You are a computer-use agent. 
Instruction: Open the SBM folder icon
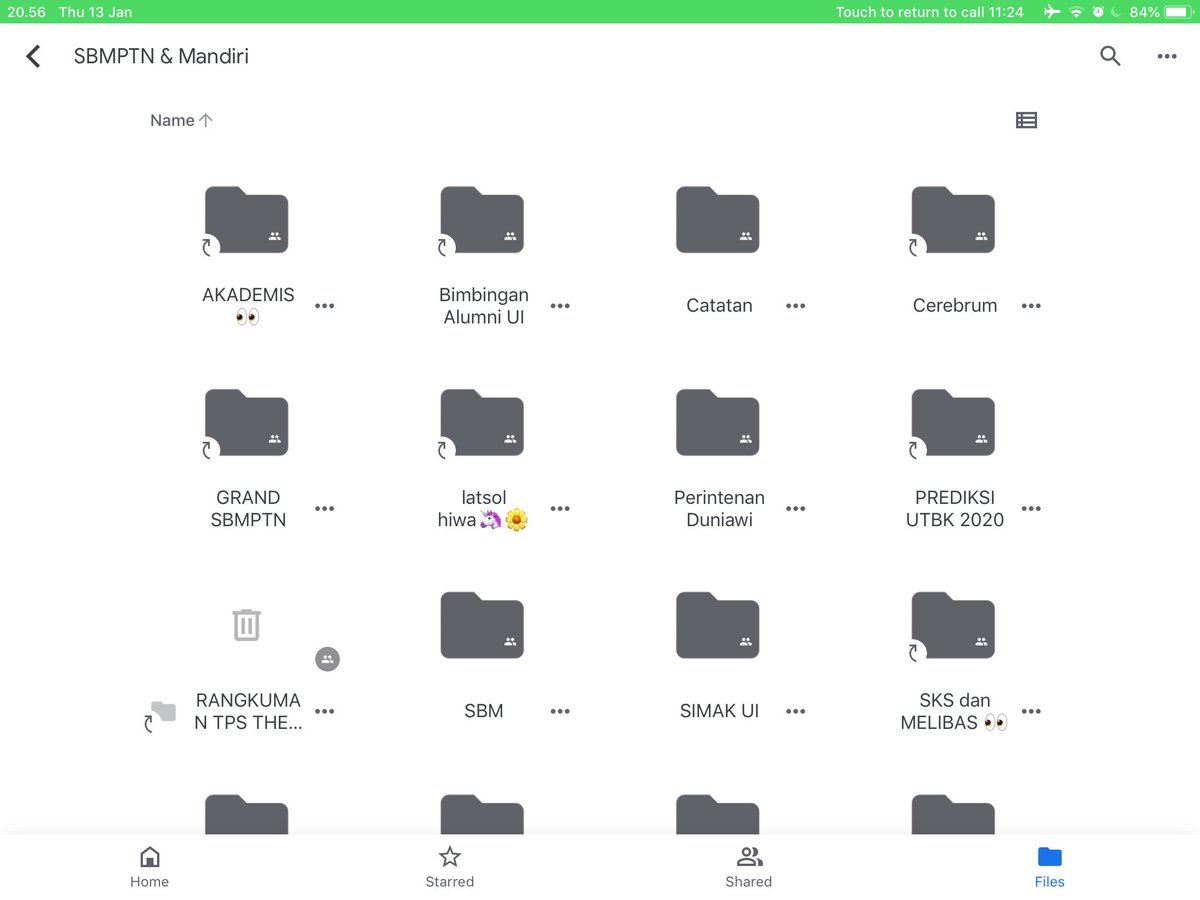[482, 625]
